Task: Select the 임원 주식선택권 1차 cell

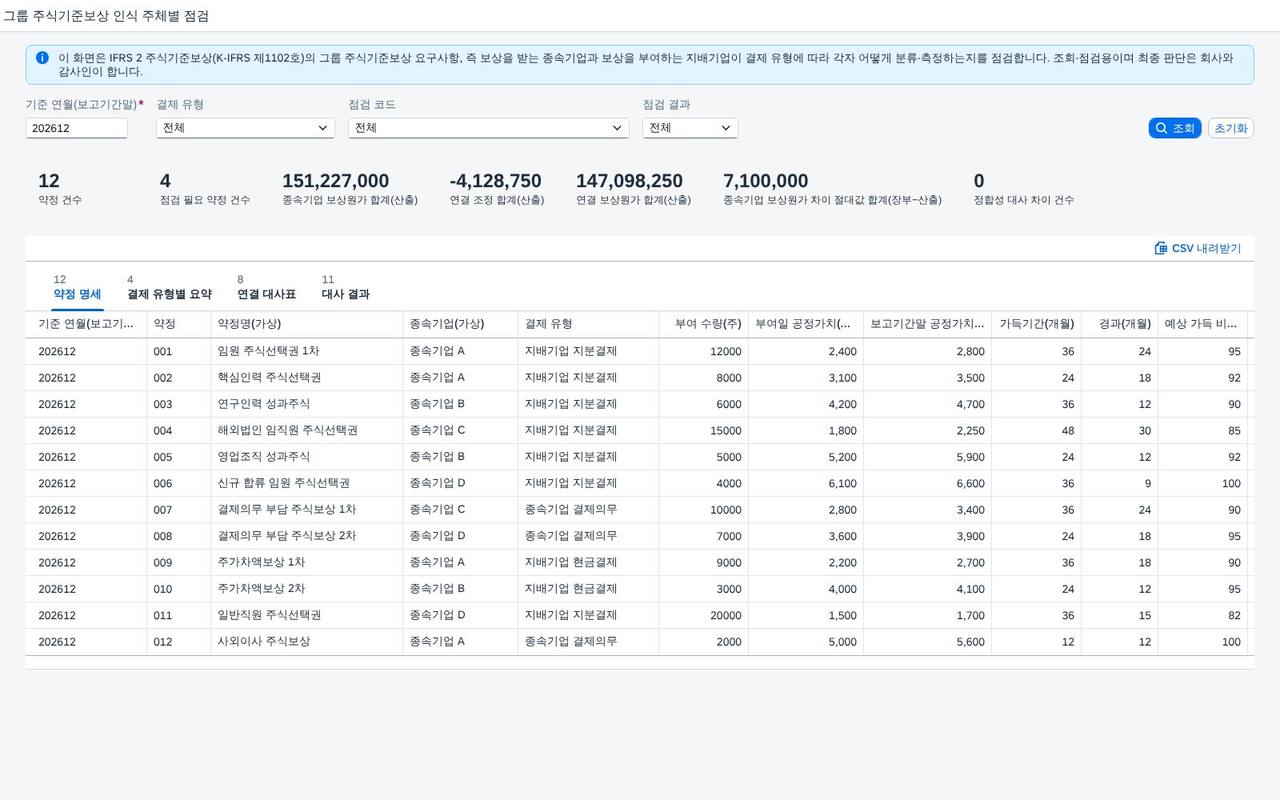Action: click(x=306, y=351)
